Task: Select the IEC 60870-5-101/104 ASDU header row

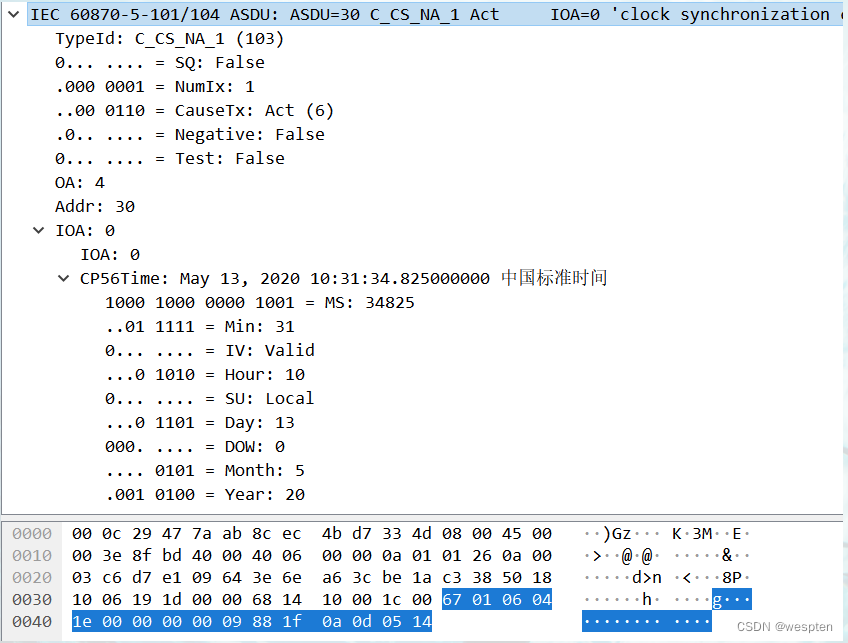Action: coord(435,15)
